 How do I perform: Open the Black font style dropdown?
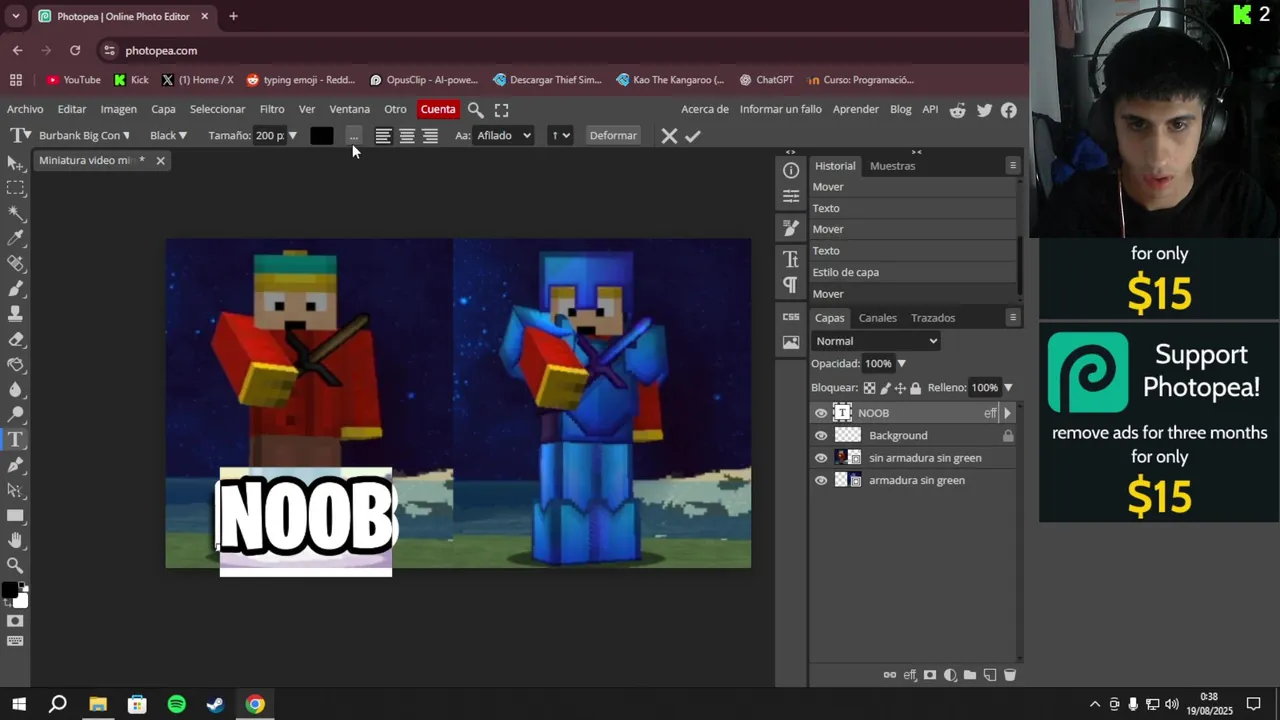point(168,136)
